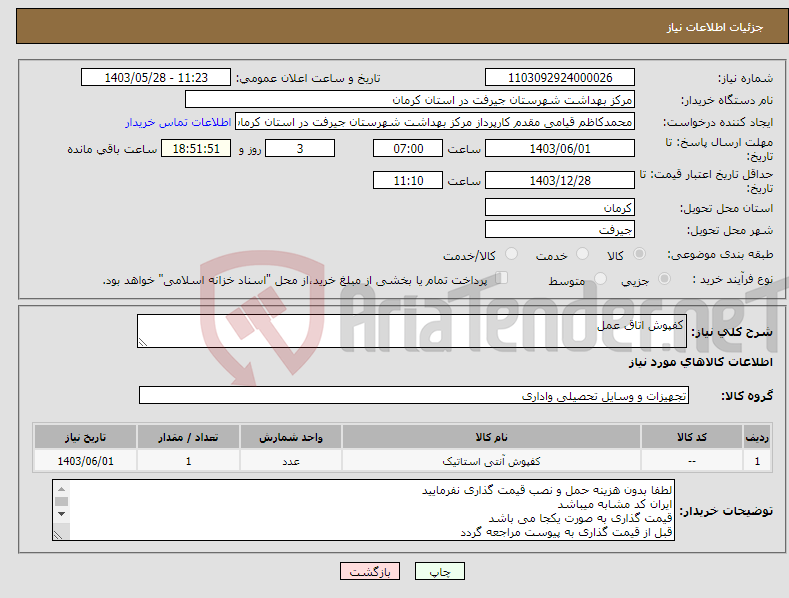Select the کالا/خدمت radio button
Image resolution: width=789 pixels, height=598 pixels.
pos(511,254)
